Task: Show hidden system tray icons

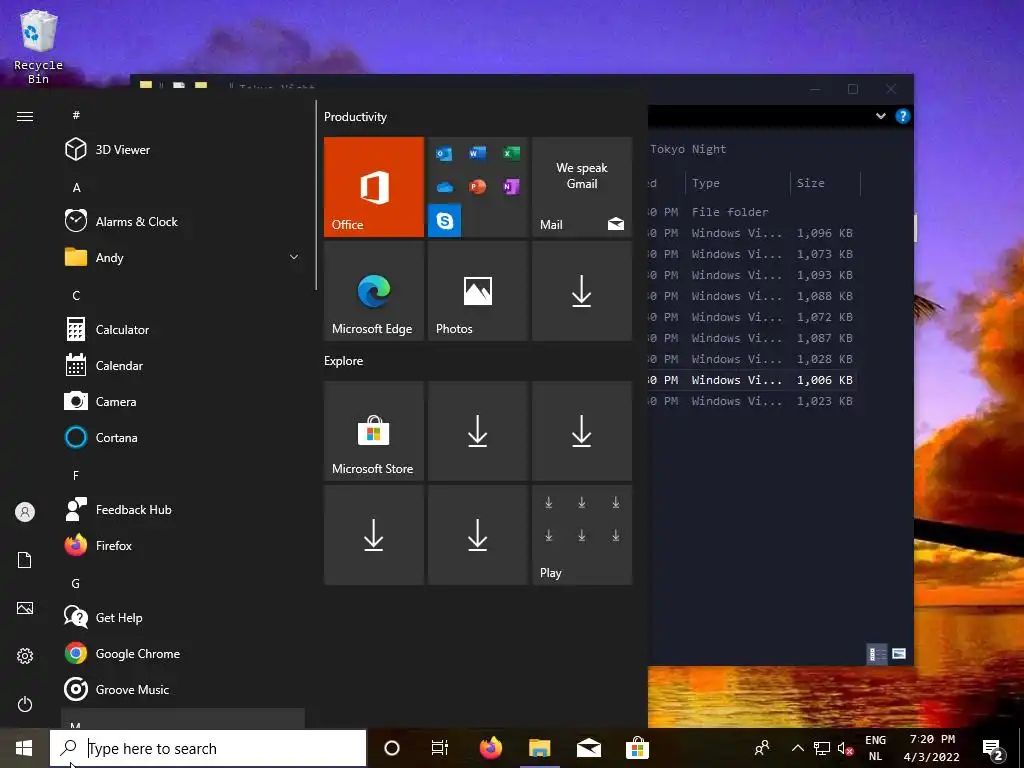Action: pos(797,748)
